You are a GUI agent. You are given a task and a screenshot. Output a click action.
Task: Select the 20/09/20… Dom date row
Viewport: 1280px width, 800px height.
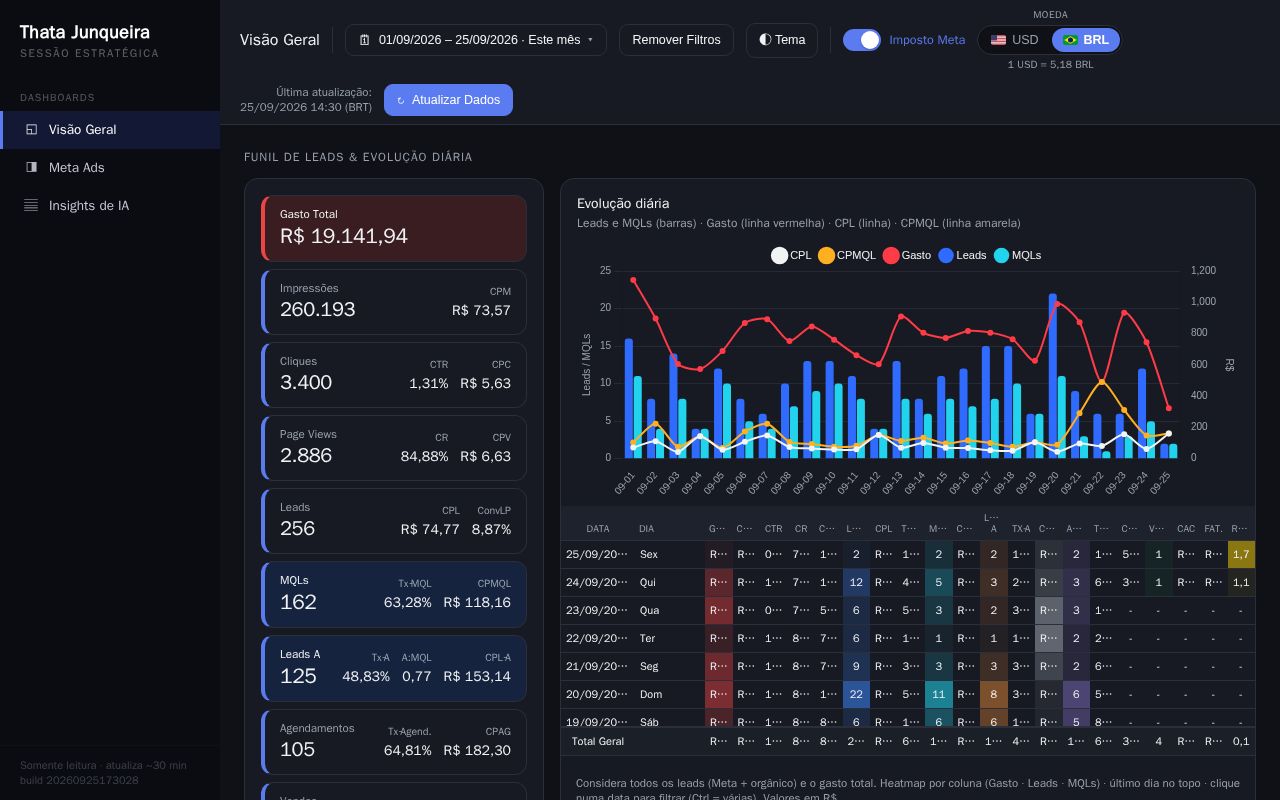[907, 694]
